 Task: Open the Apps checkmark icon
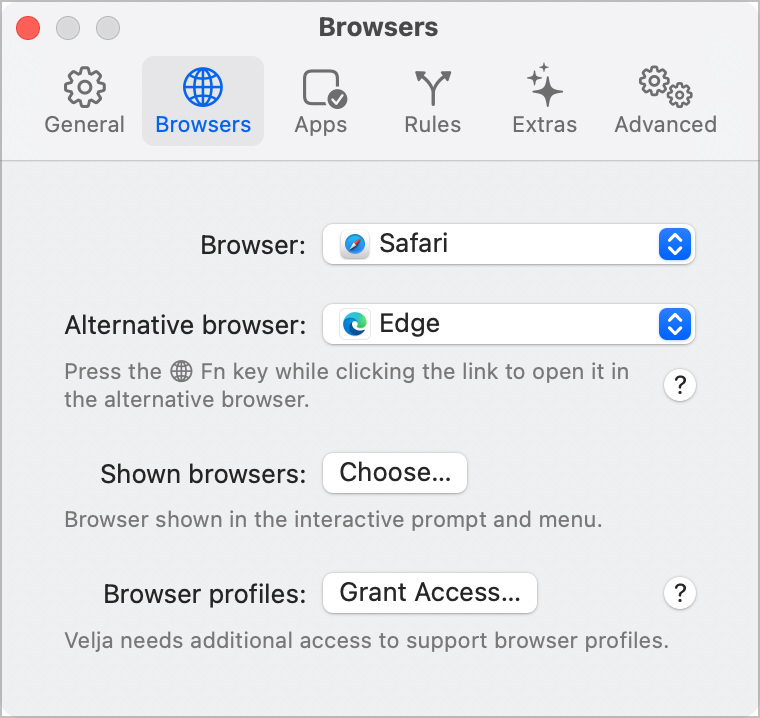coord(323,89)
